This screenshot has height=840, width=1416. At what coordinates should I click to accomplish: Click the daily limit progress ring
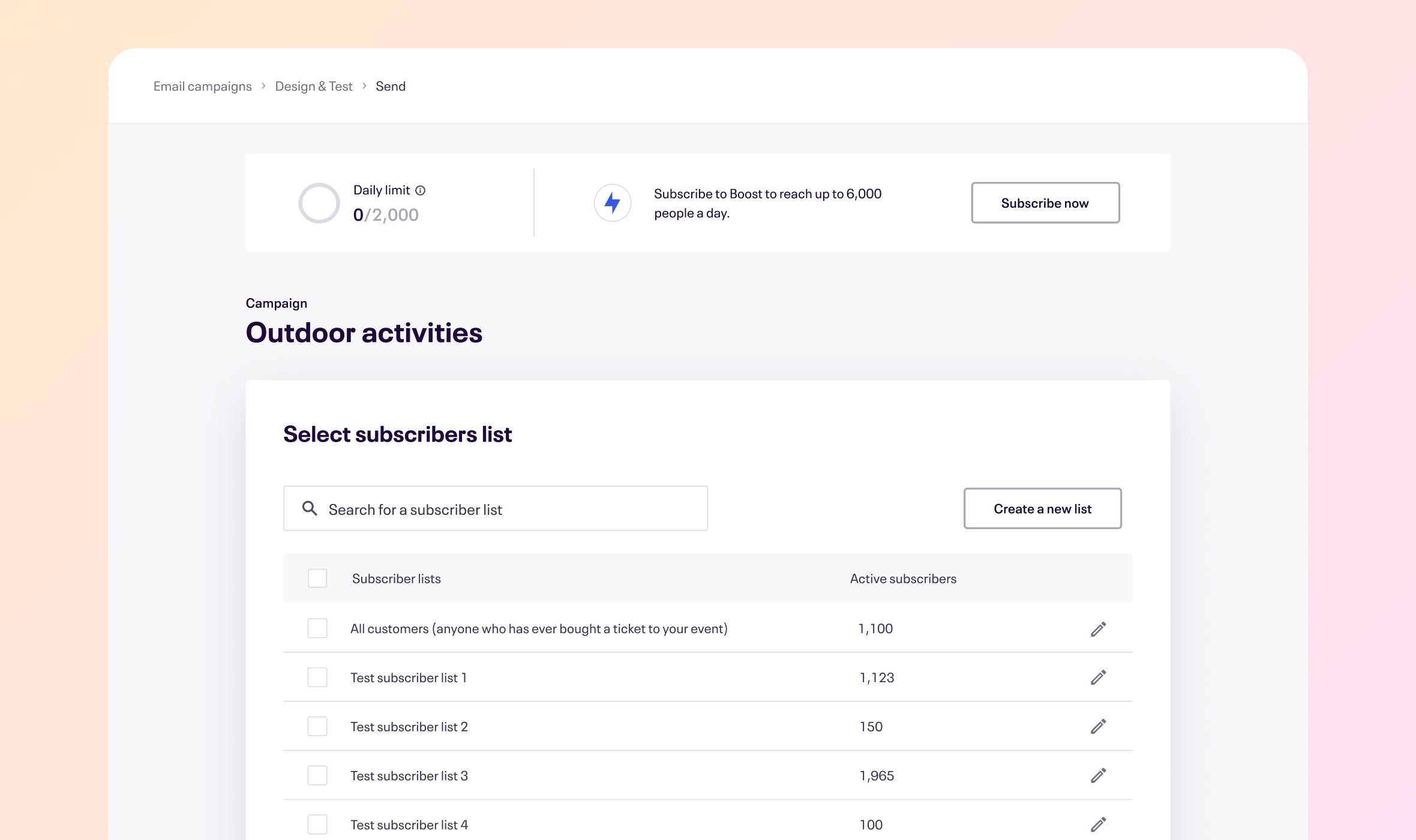coord(319,203)
